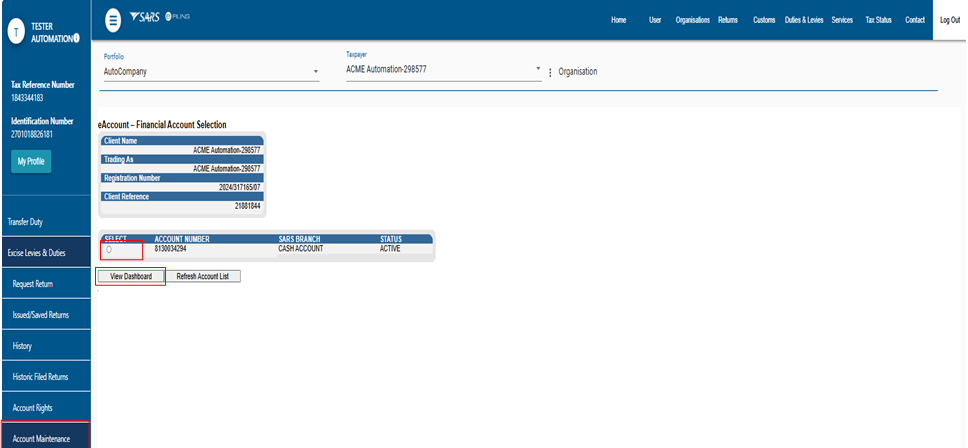The width and height of the screenshot is (968, 448).
Task: Click the eFiling logo
Action: pyautogui.click(x=178, y=19)
